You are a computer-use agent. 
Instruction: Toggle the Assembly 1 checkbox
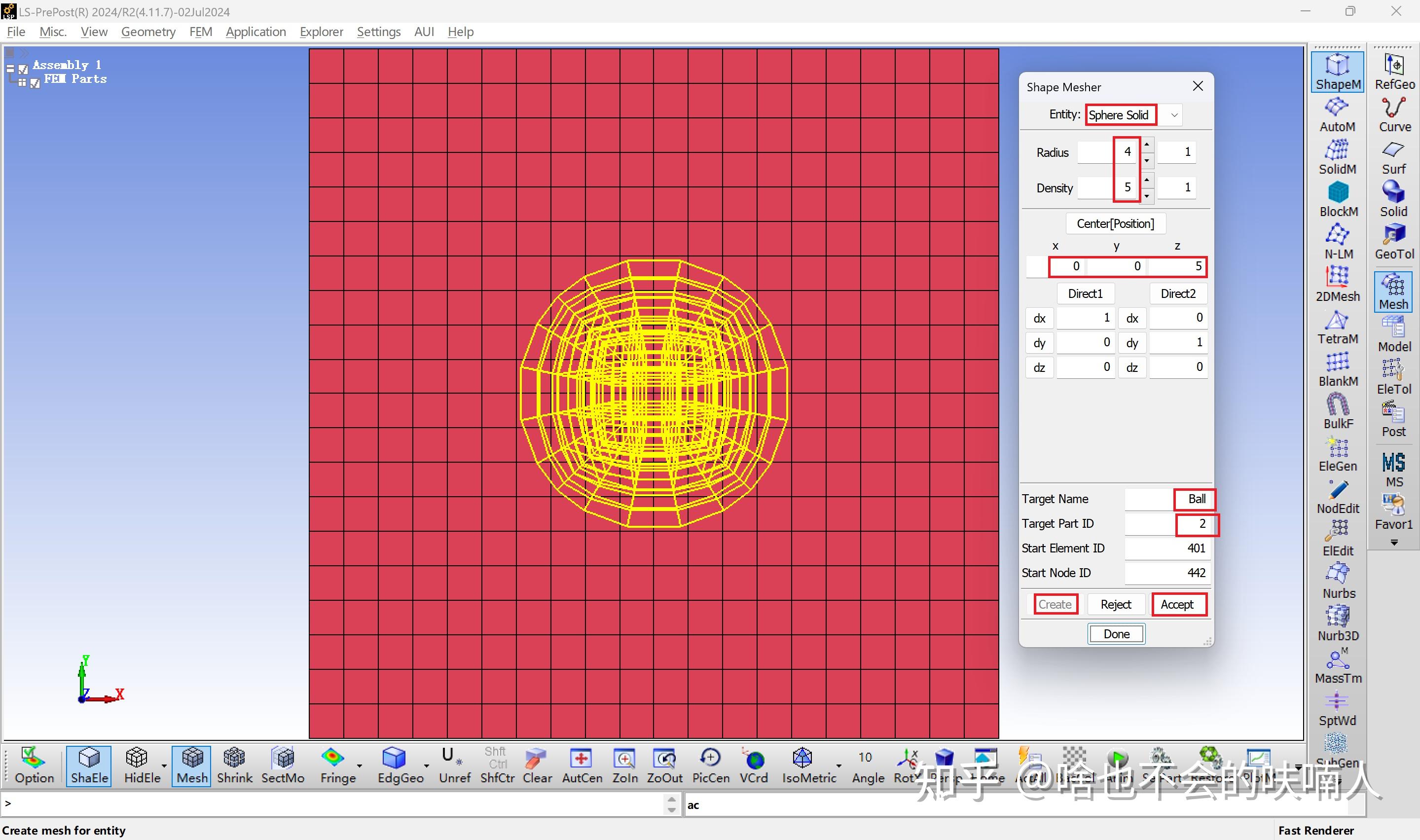click(x=23, y=69)
